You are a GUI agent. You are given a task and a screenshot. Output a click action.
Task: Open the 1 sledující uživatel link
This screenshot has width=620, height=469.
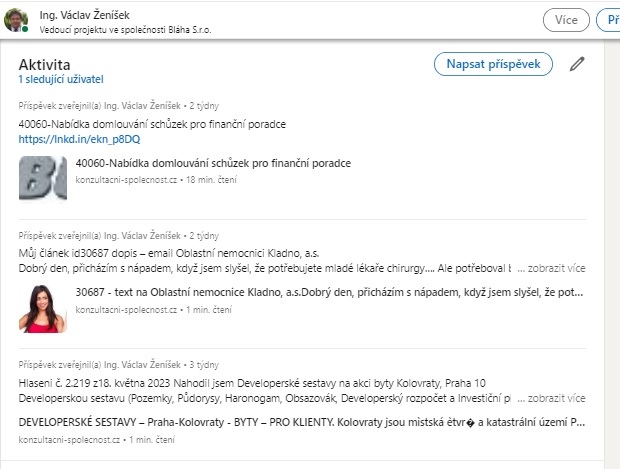point(61,79)
